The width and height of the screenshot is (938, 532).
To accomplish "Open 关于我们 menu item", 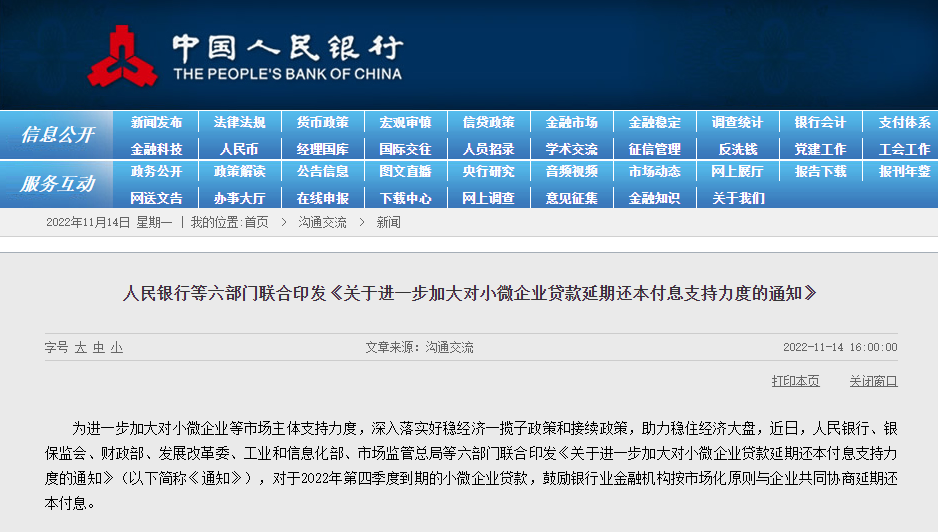I will (x=738, y=198).
